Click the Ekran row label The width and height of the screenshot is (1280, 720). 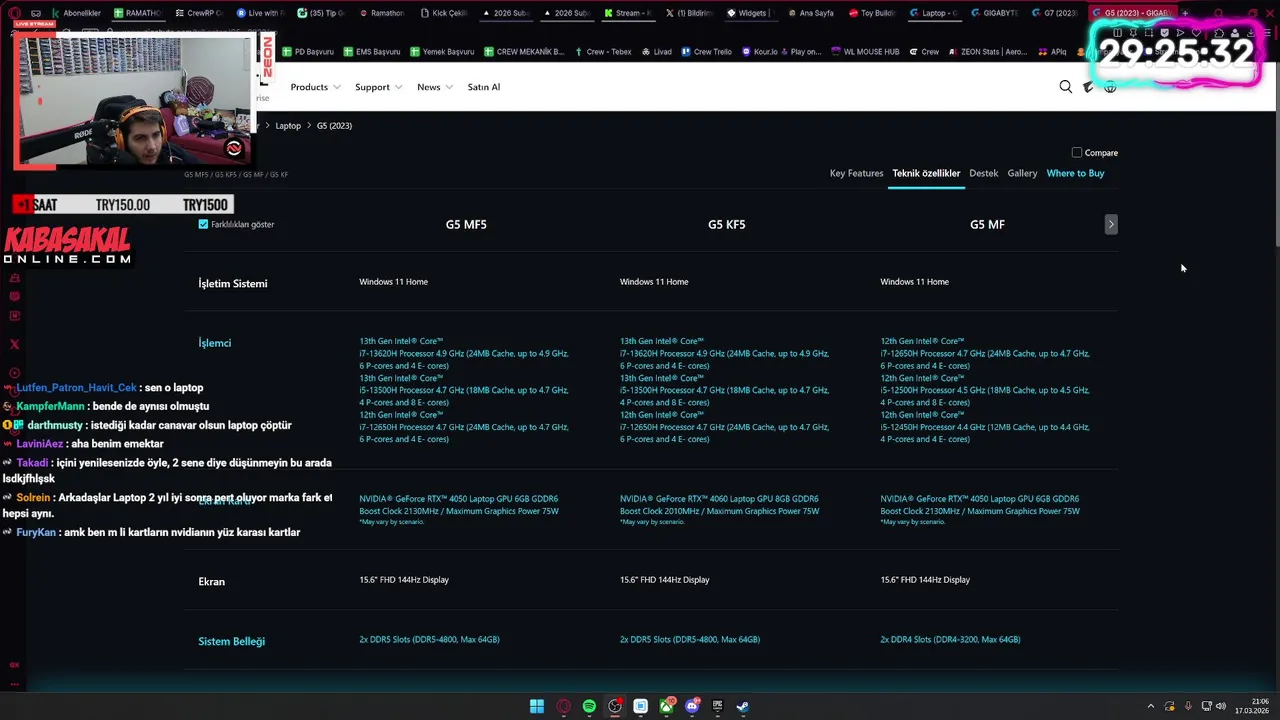(212, 582)
